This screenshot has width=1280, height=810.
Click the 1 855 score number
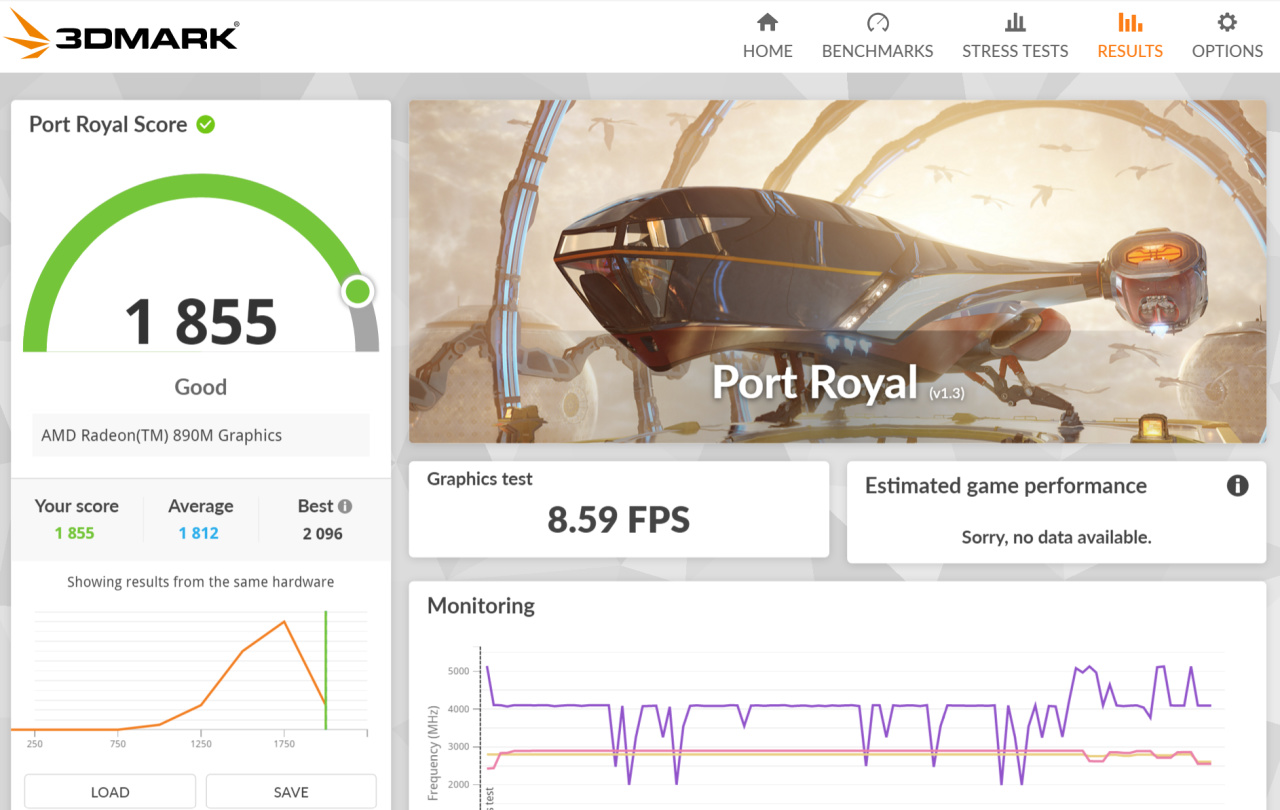[200, 322]
